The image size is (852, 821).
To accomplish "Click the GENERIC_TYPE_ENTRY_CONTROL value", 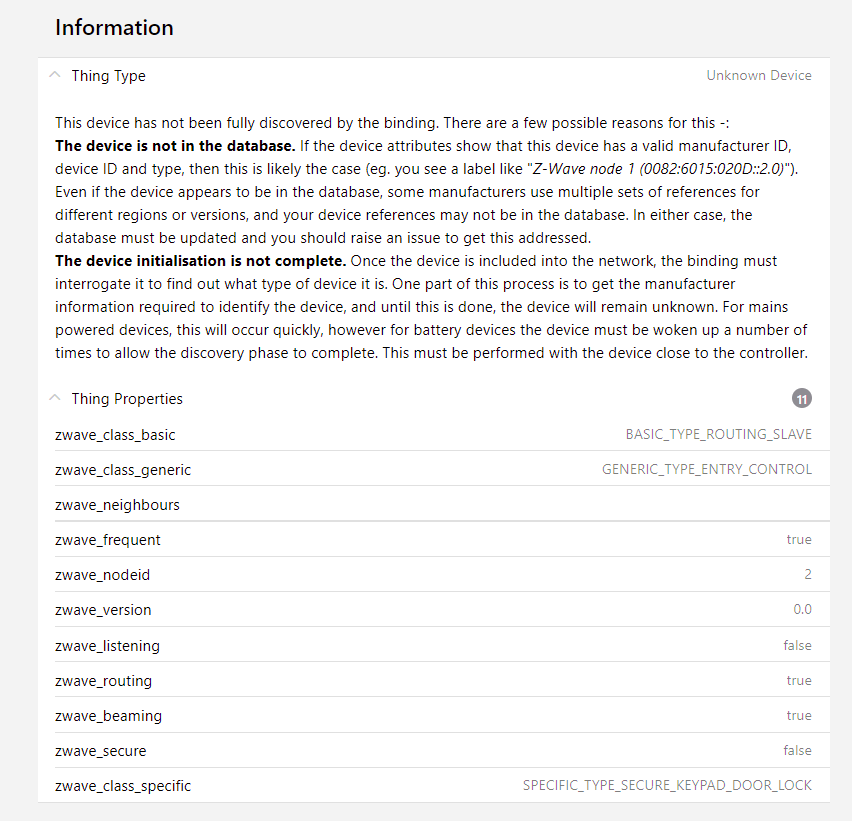I will click(706, 470).
